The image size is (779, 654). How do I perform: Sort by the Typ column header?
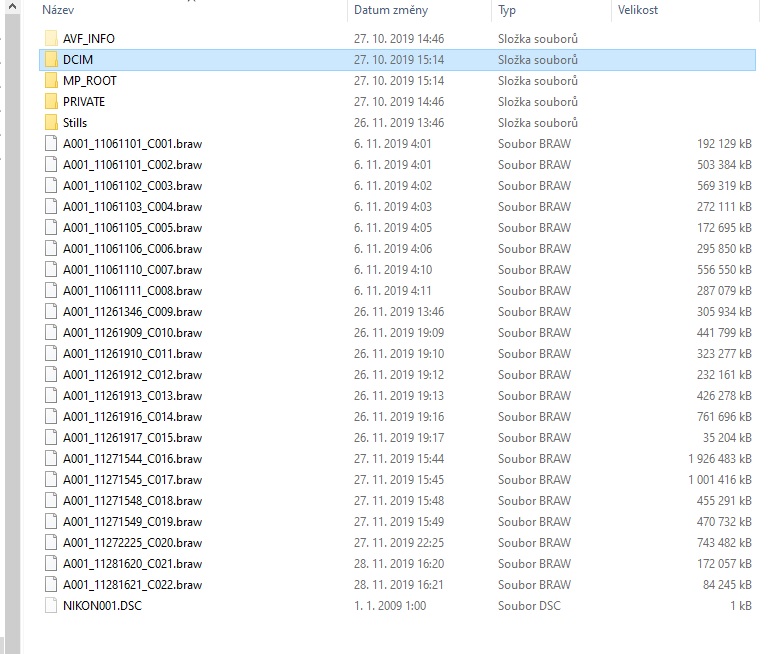point(507,10)
